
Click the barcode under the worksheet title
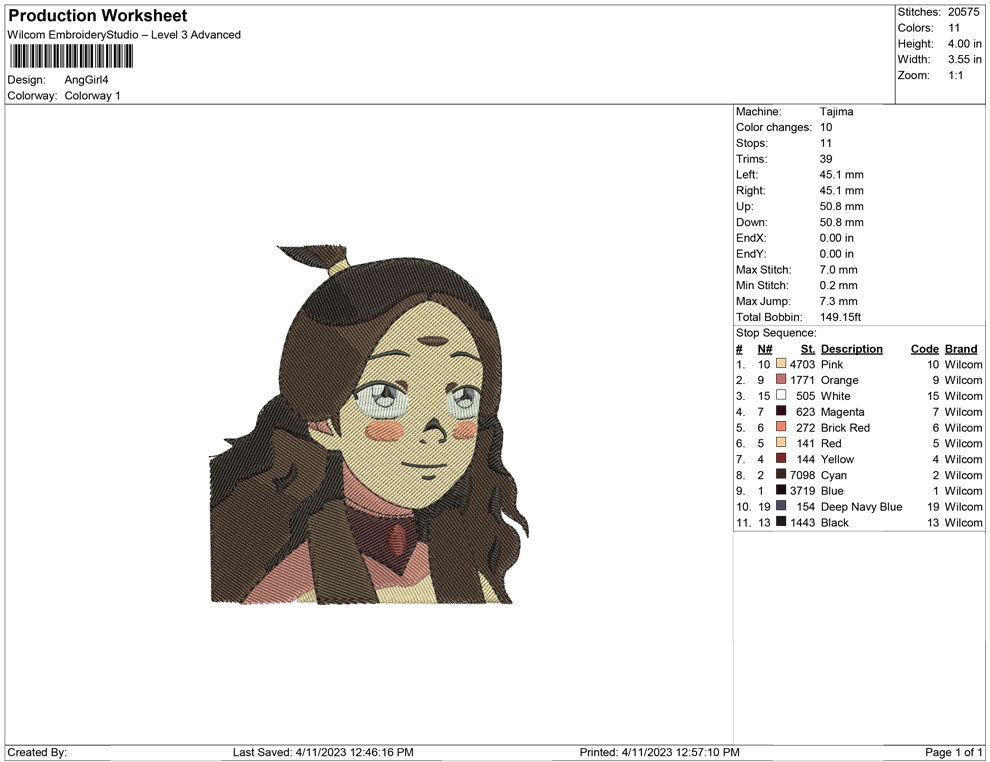[71, 56]
